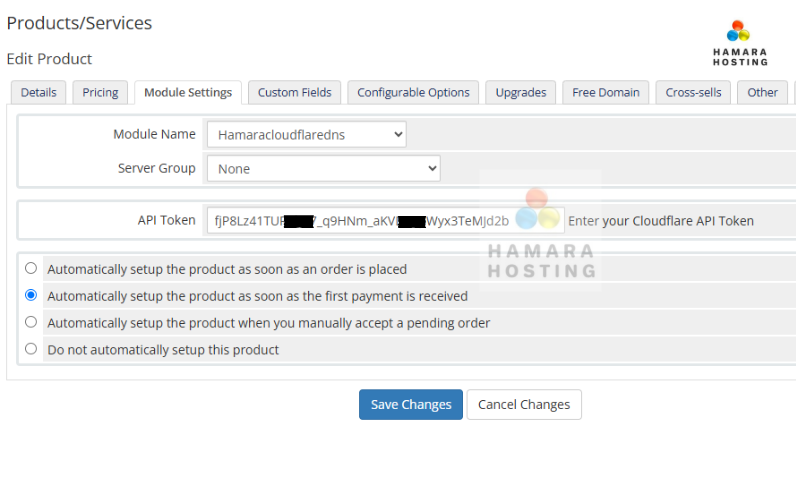This screenshot has width=800, height=500.
Task: Go to Configurable Options tab
Action: [x=413, y=92]
